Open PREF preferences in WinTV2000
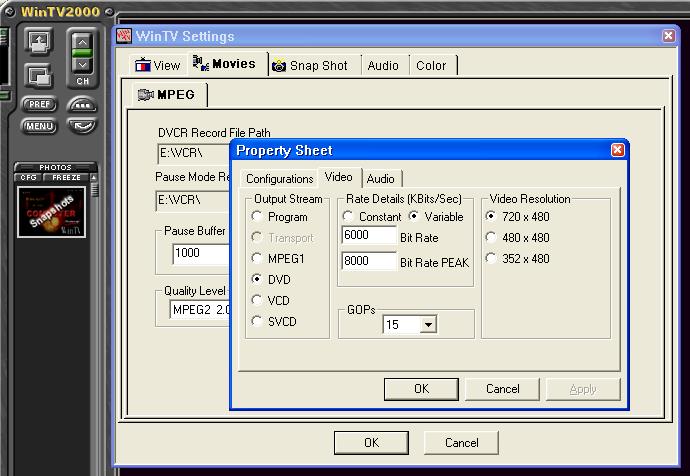This screenshot has width=690, height=476. pyautogui.click(x=39, y=104)
